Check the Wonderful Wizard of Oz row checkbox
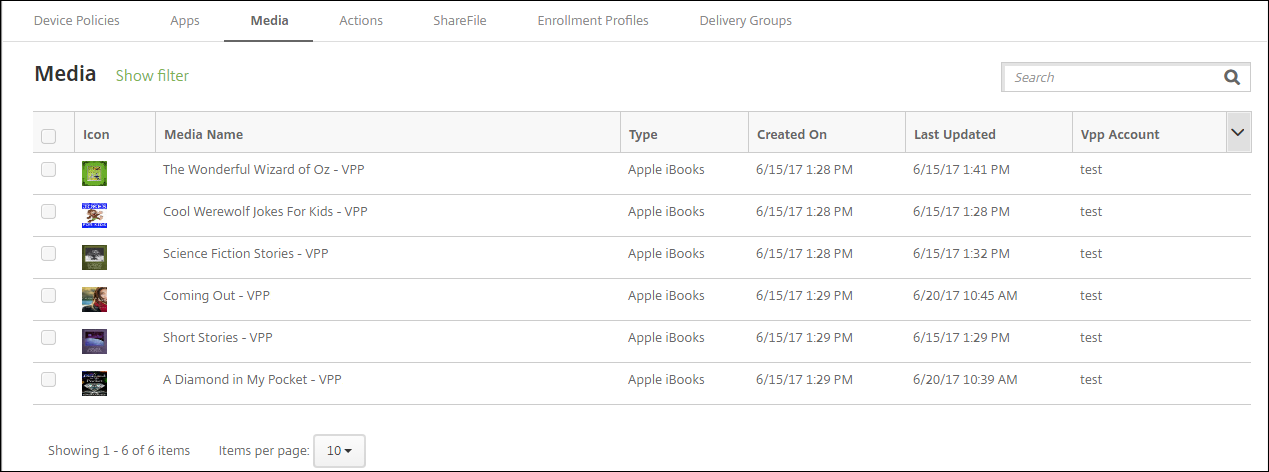Viewport: 1269px width, 472px height. pyautogui.click(x=48, y=170)
